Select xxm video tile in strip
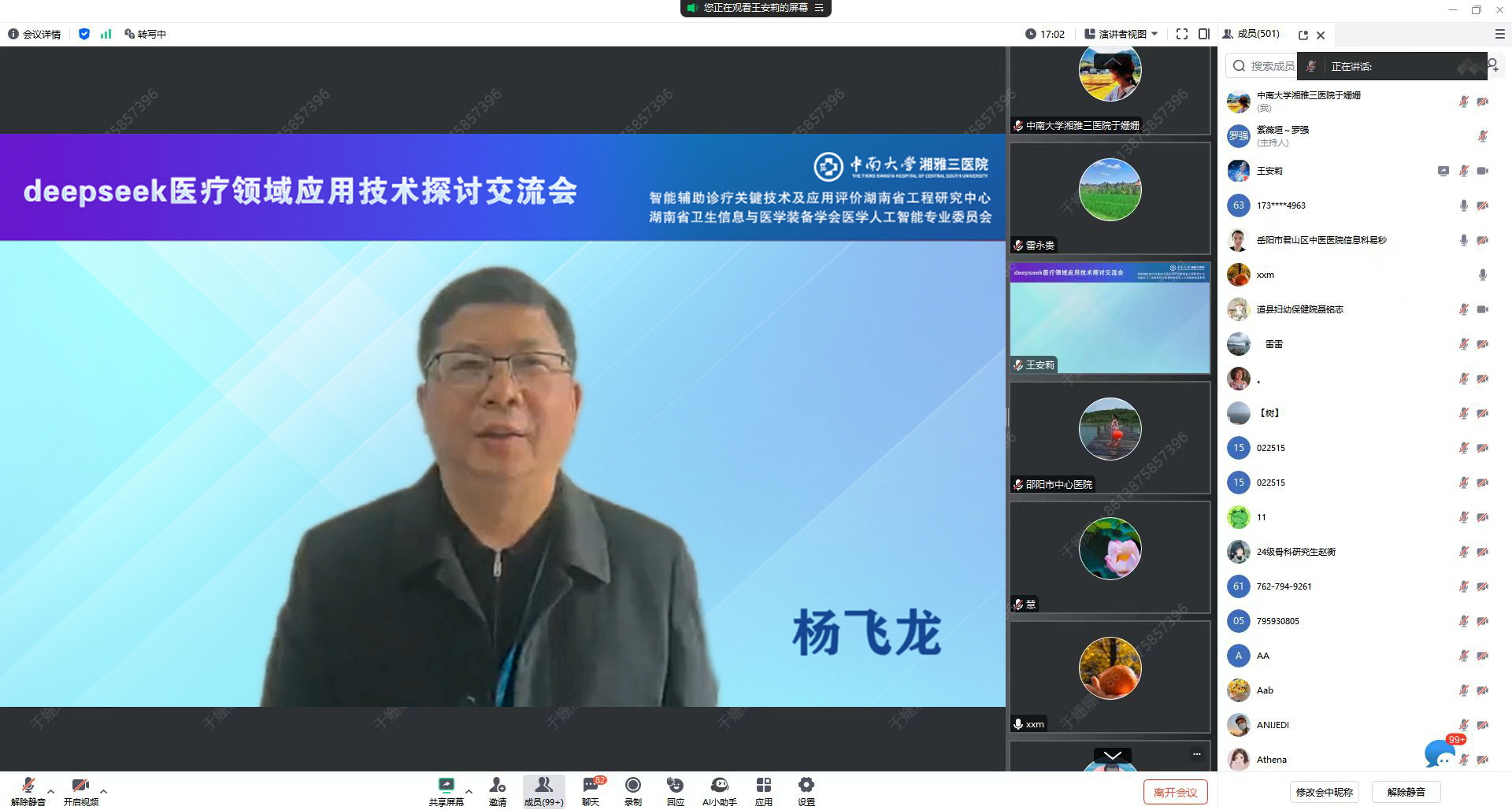Screen dimensions: 1512x810 (1110, 677)
